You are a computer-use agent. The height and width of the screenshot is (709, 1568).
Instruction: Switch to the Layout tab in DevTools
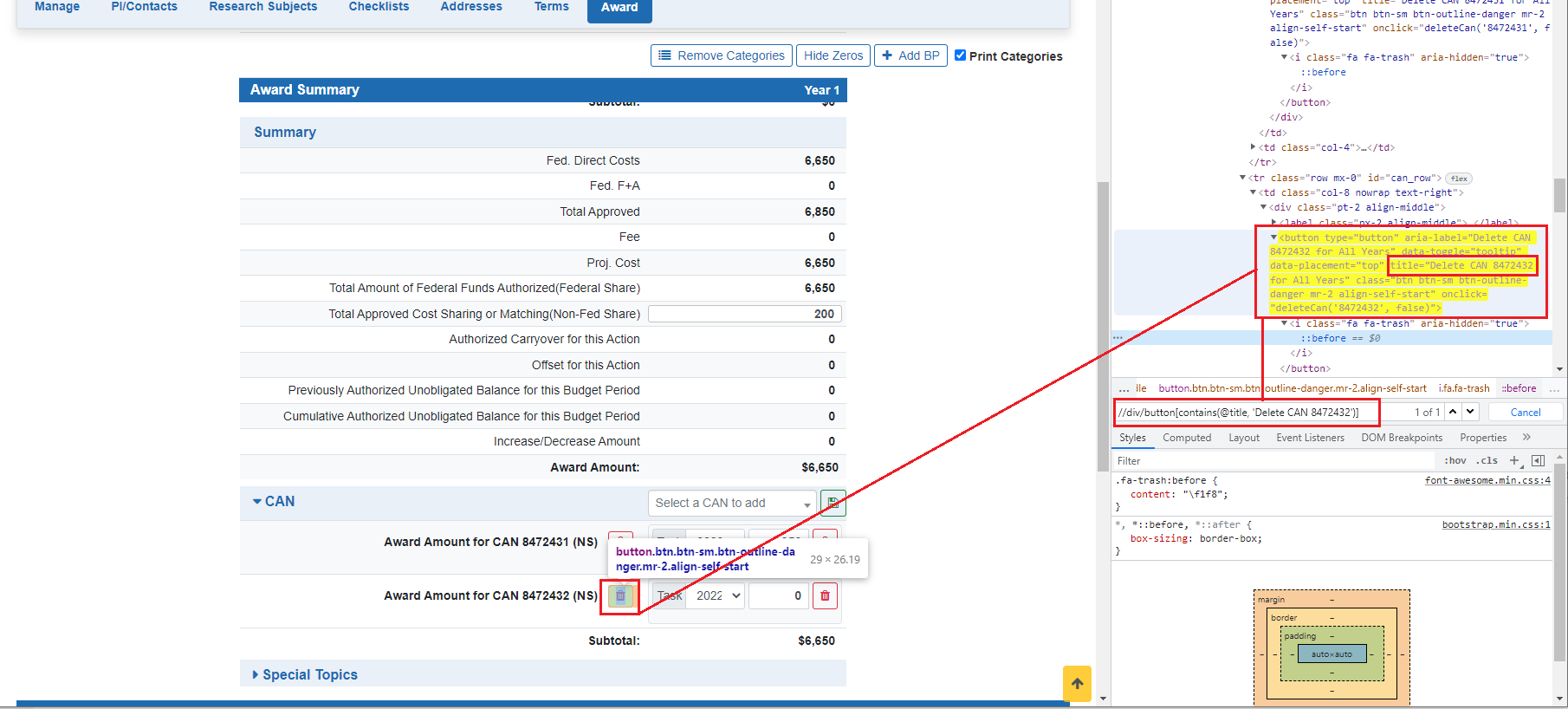point(1244,438)
